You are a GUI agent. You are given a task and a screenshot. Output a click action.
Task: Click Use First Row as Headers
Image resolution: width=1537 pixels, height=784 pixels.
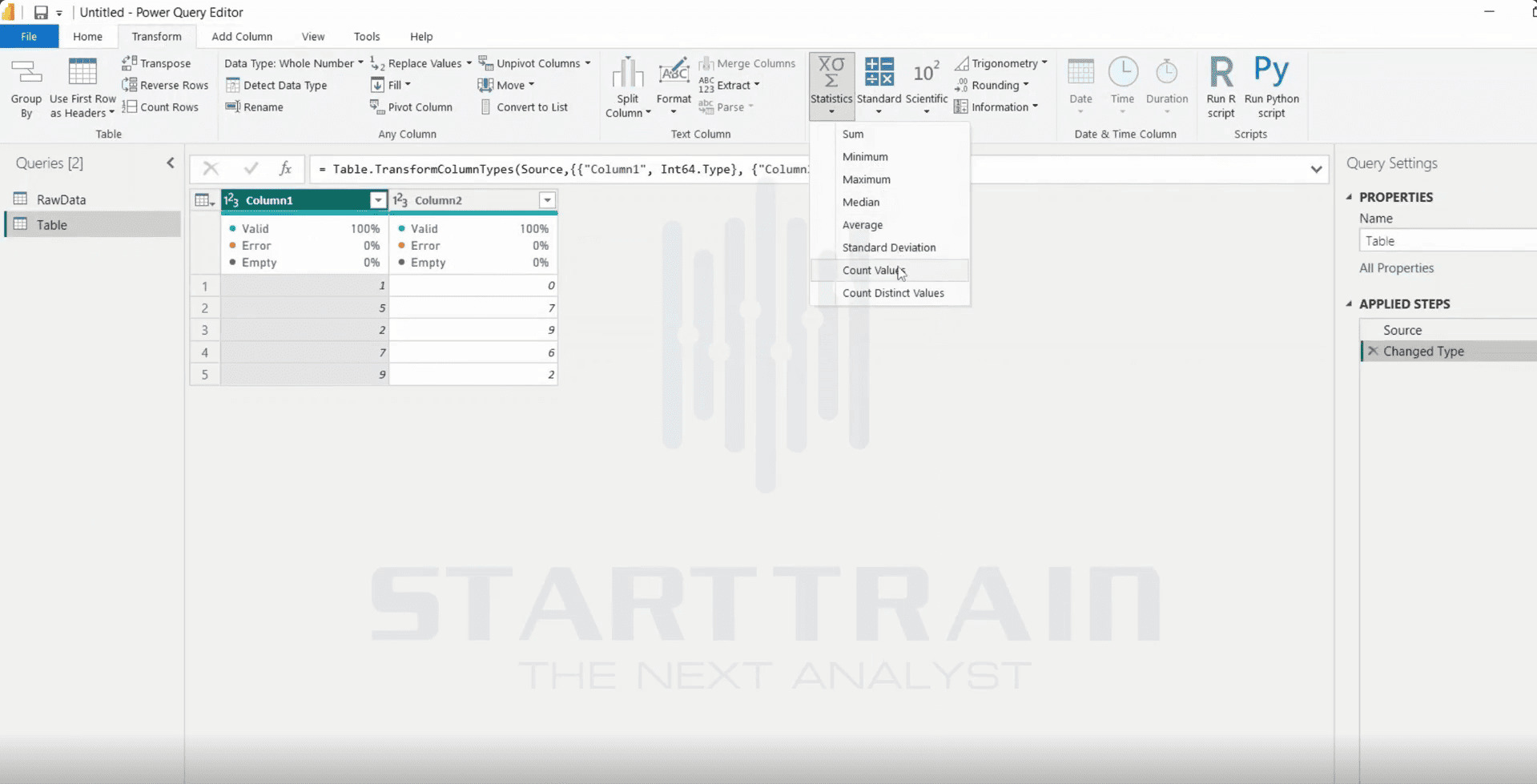82,88
